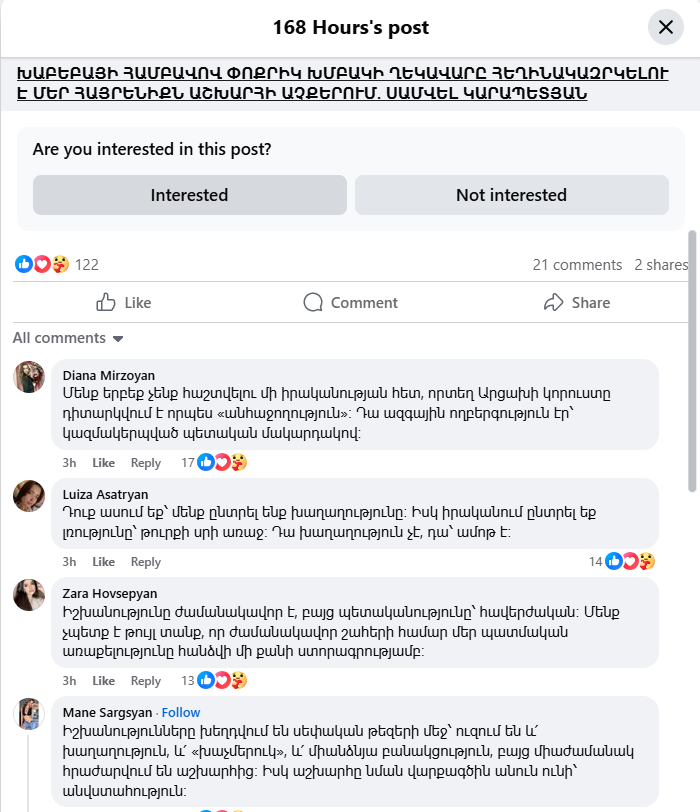Viewport: 700px width, 812px height.
Task: Click the Share arrow icon
Action: click(x=554, y=302)
